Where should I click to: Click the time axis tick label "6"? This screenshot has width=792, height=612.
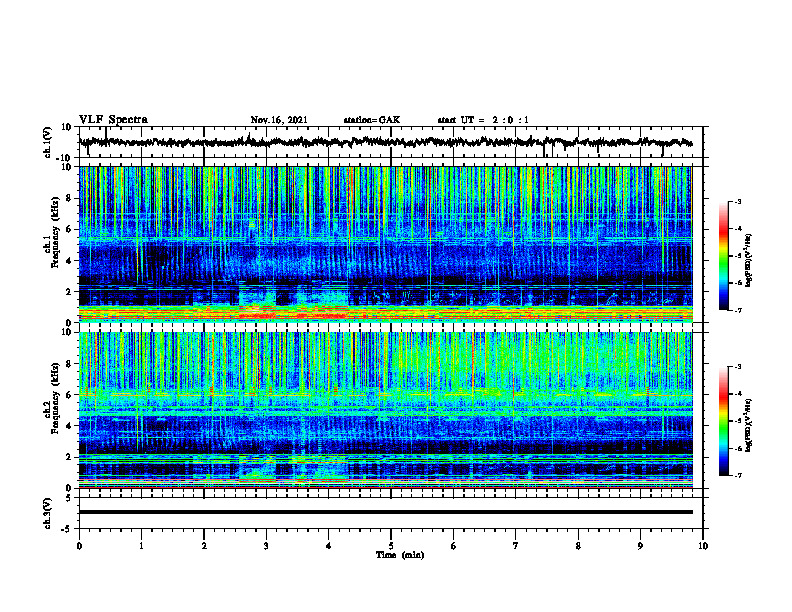click(454, 546)
